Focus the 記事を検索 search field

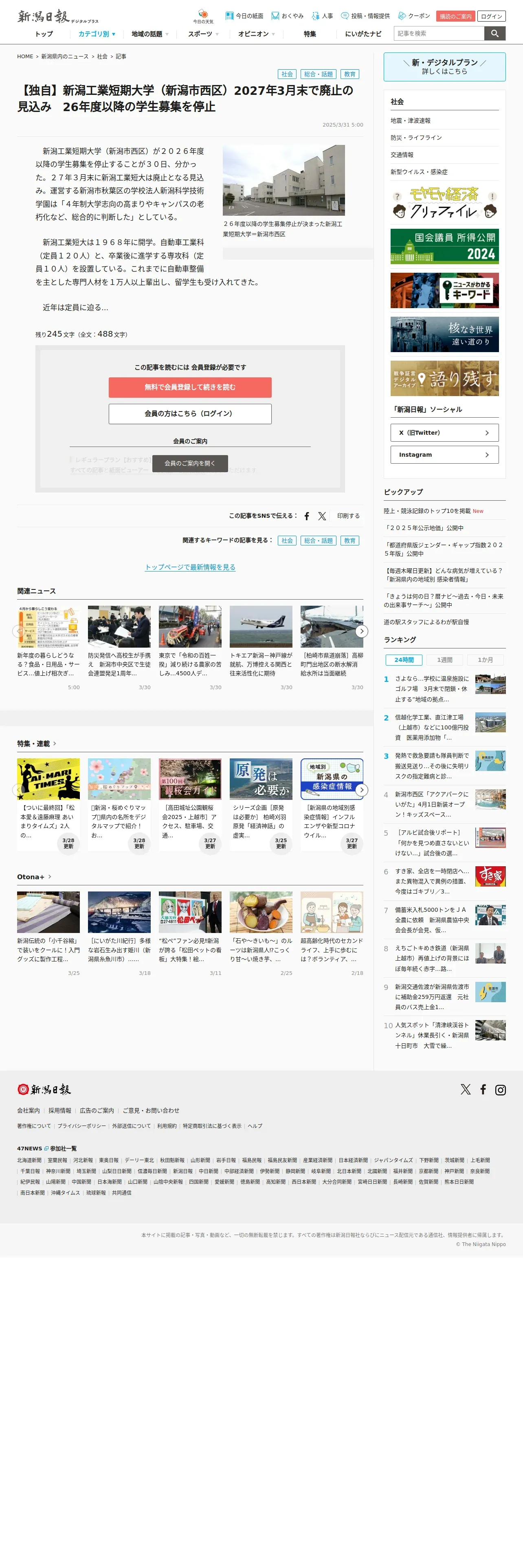pyautogui.click(x=439, y=33)
